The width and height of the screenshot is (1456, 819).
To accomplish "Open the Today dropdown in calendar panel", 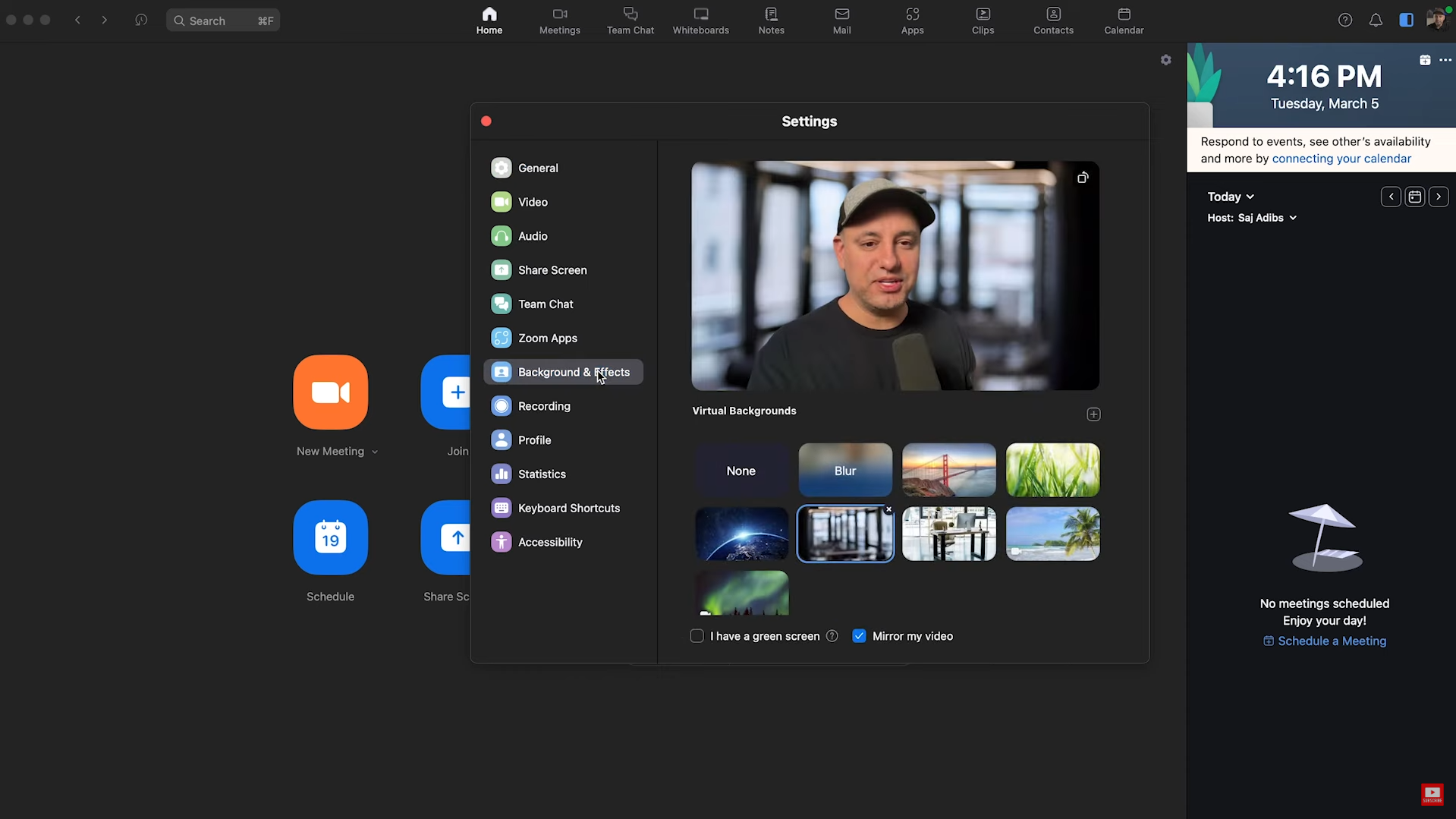I will click(1230, 197).
